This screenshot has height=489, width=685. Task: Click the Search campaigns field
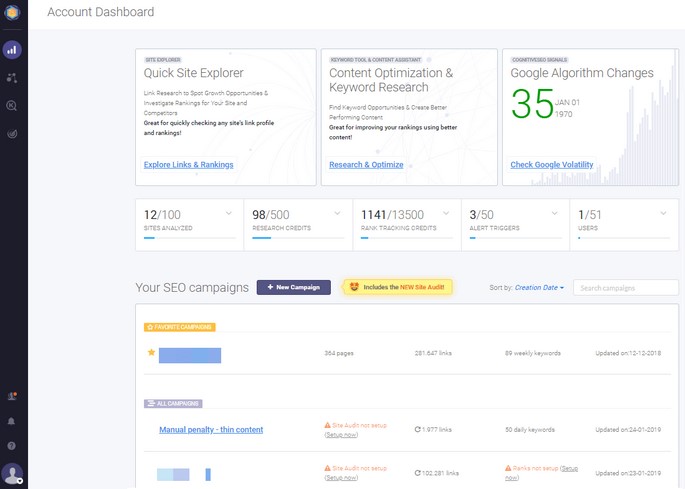point(626,288)
